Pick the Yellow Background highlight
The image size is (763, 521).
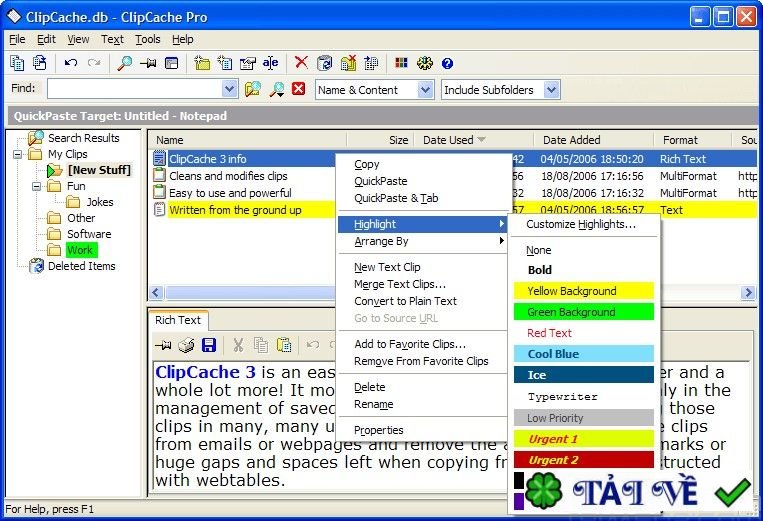pos(583,291)
